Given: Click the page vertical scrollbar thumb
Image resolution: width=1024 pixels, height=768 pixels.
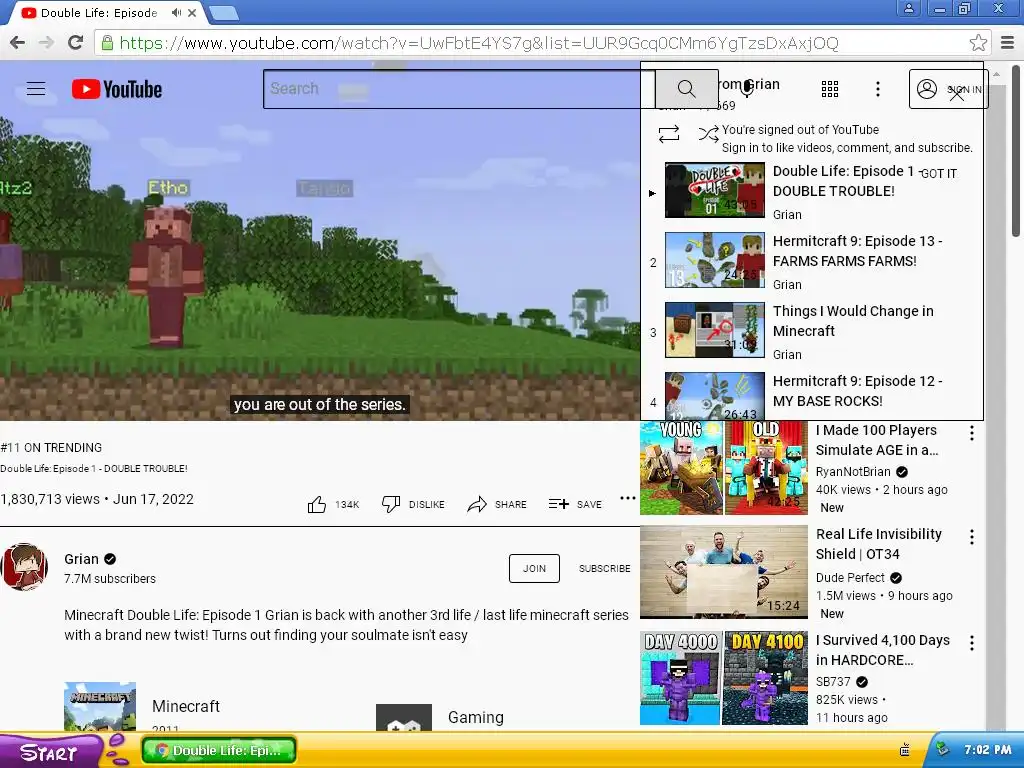Looking at the screenshot, I should [1016, 150].
